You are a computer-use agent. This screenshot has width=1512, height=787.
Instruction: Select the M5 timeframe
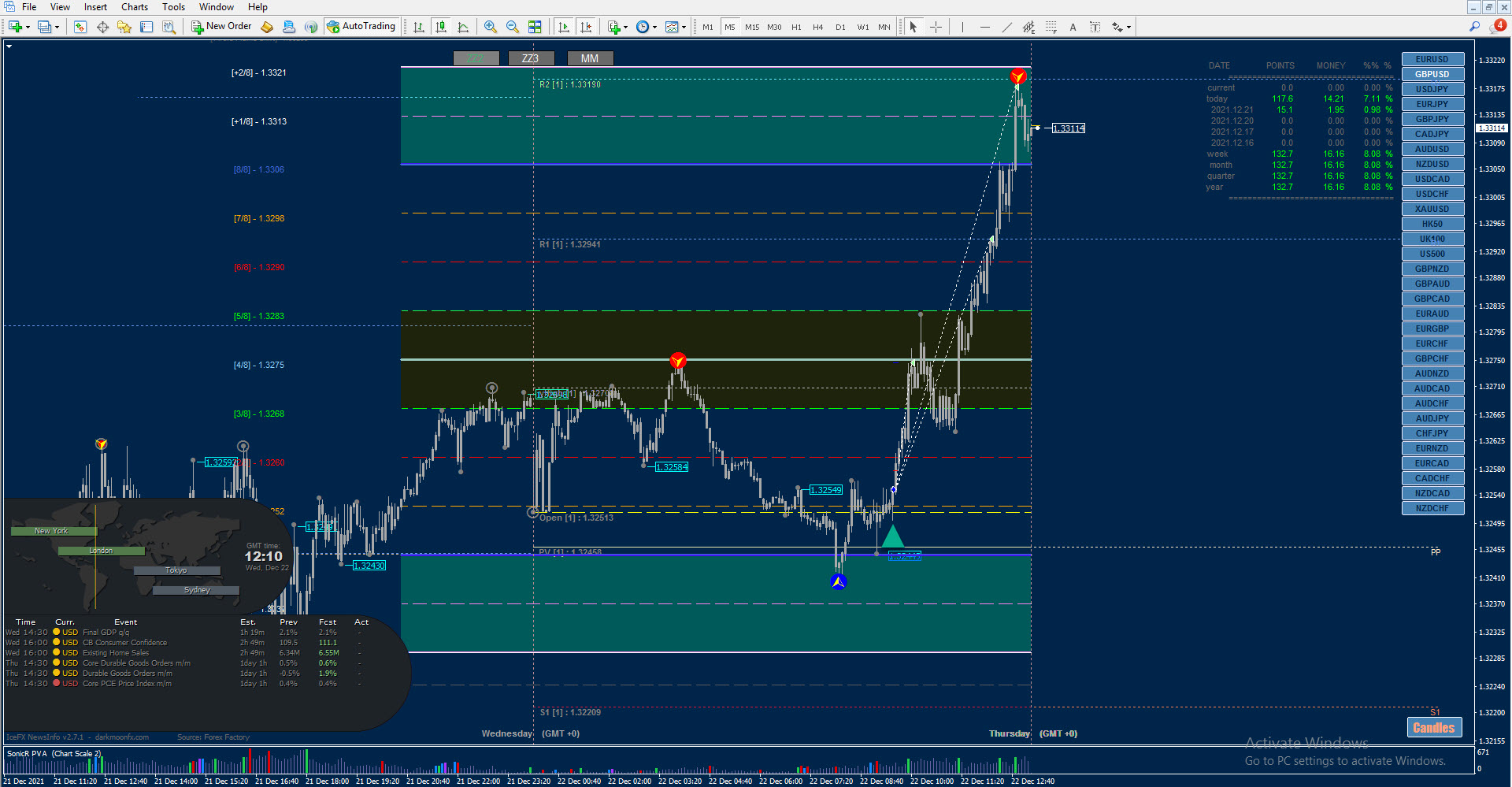pyautogui.click(x=730, y=27)
